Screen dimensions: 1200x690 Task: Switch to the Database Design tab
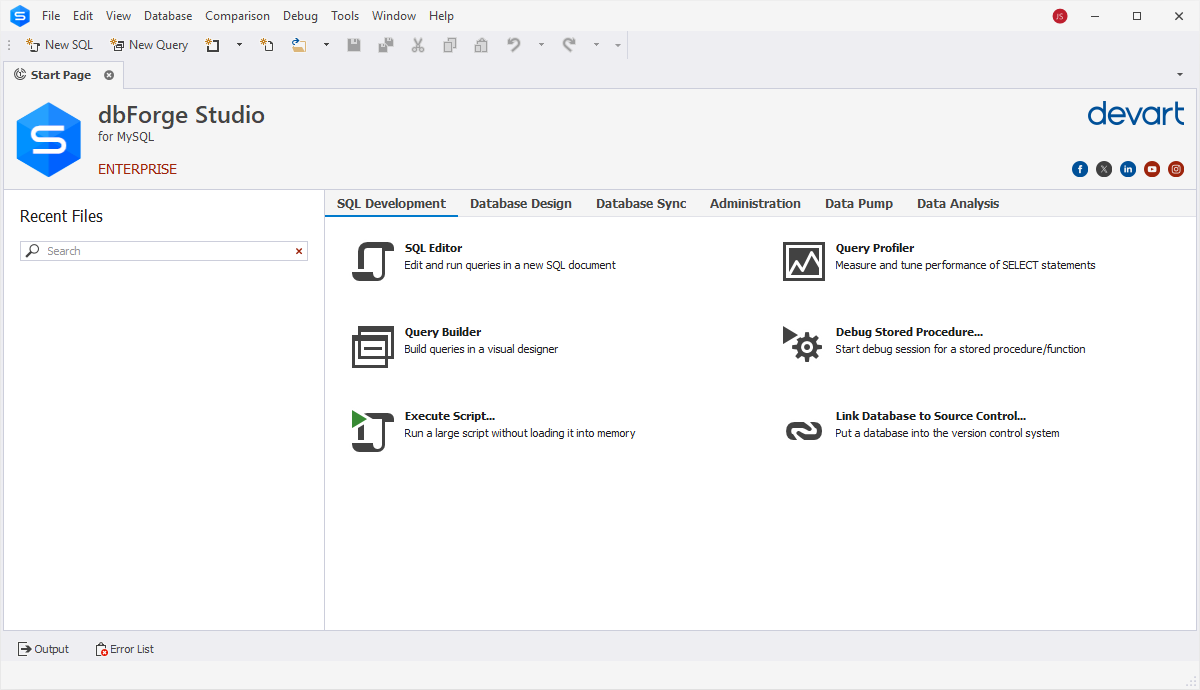pyautogui.click(x=521, y=203)
